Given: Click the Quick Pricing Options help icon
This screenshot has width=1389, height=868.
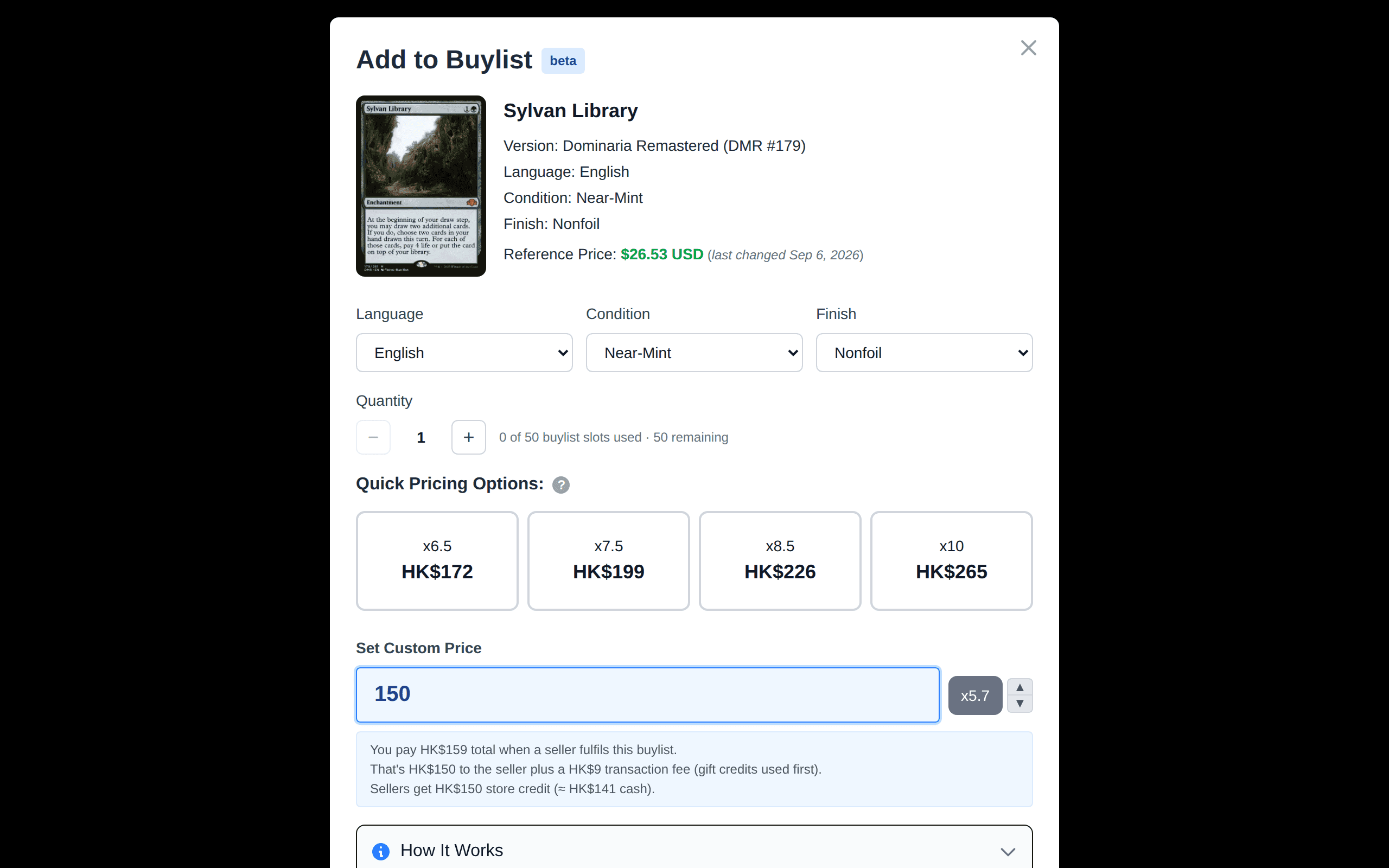Looking at the screenshot, I should pos(561,485).
